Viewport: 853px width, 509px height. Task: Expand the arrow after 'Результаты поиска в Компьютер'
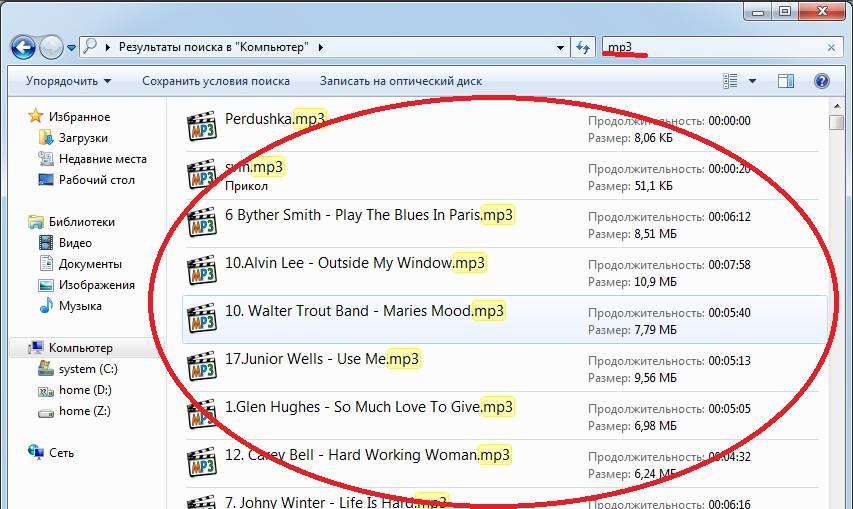[x=320, y=48]
